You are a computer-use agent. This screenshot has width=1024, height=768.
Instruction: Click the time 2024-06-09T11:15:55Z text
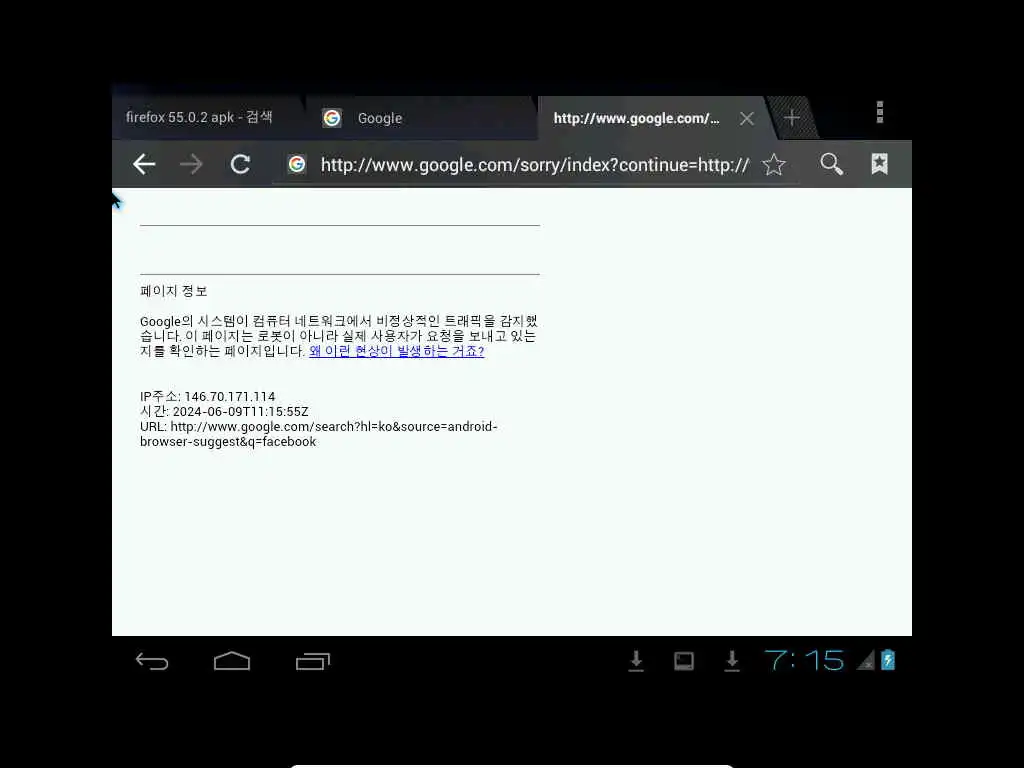click(x=240, y=411)
